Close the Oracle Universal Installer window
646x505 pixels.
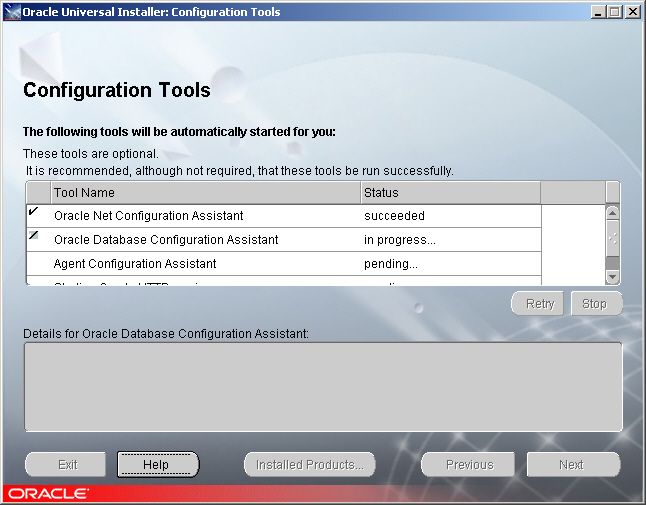[632, 12]
